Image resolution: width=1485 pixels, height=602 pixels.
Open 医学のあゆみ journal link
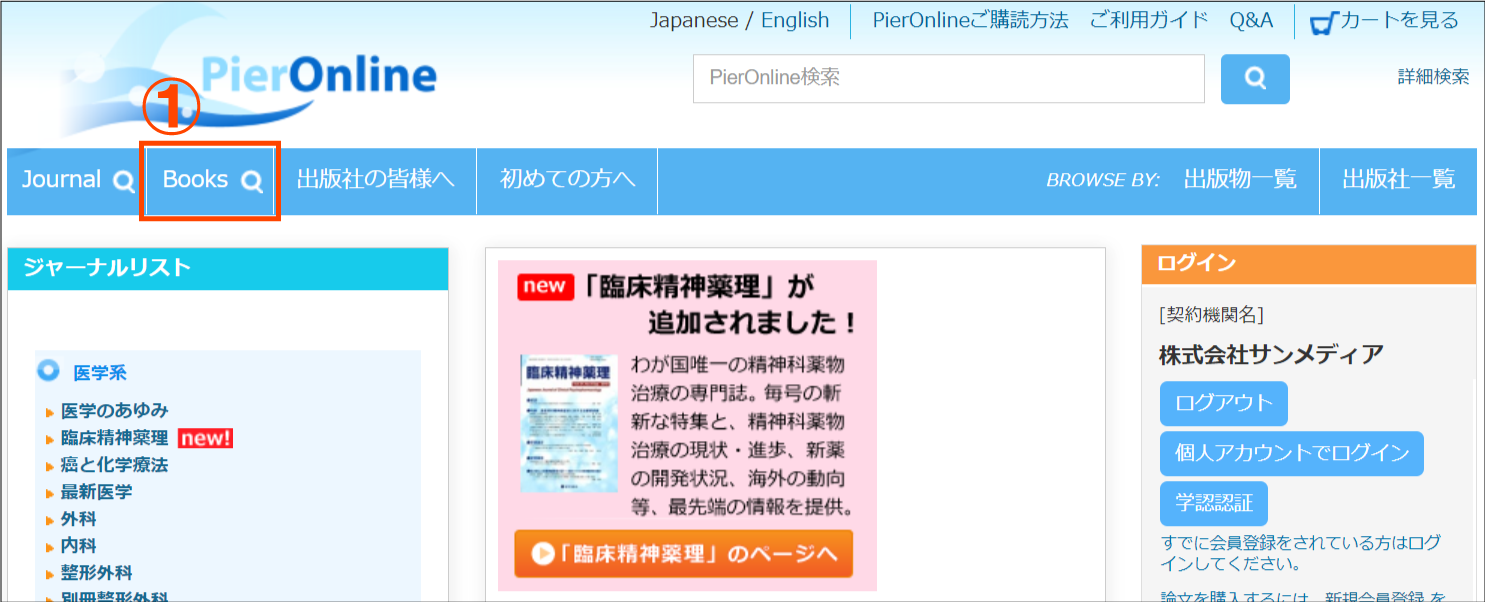point(114,410)
